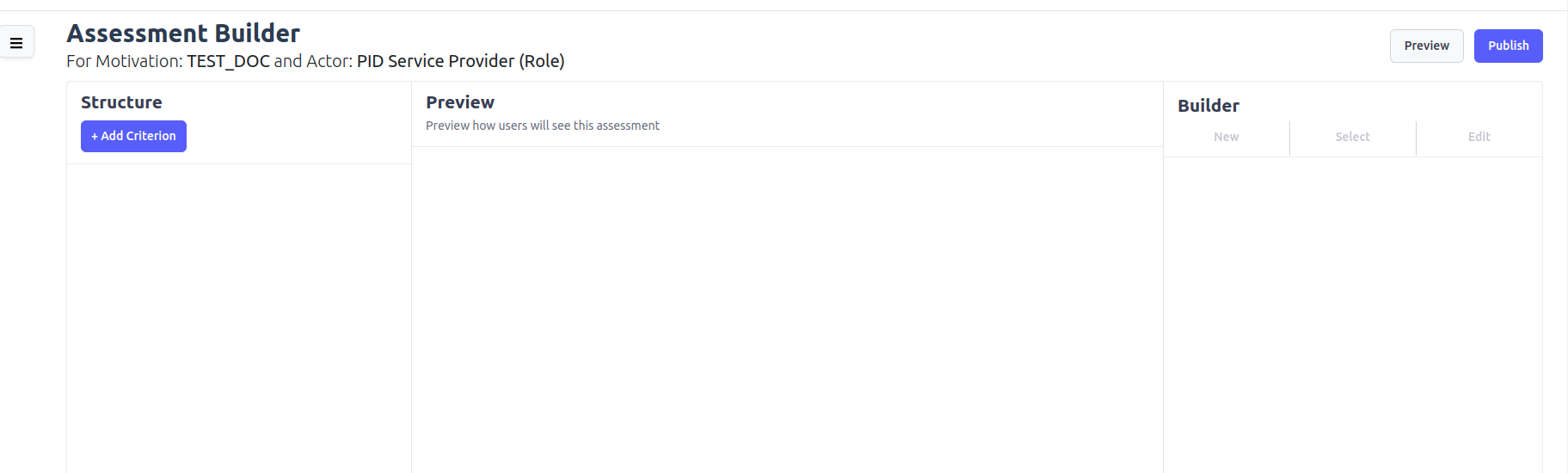Click the Preview button beside Publish
Screen dimensions: 1568x473
[1426, 46]
